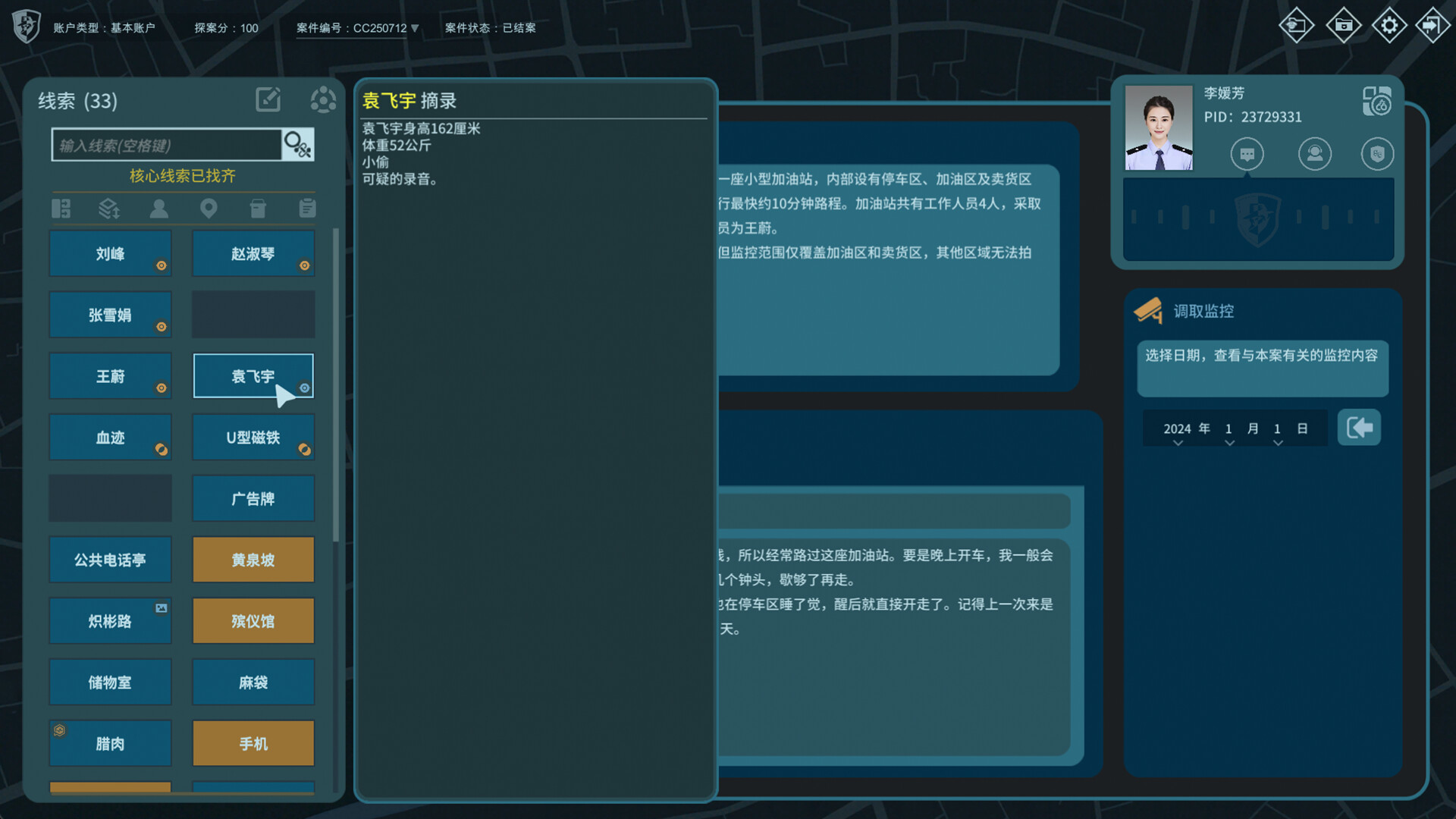This screenshot has height=819, width=1456.
Task: Select the 袁飞宇 clue card
Action: 253,375
